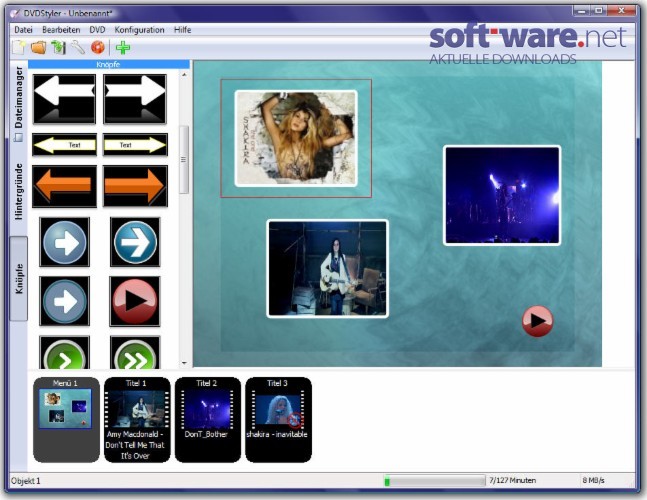The image size is (647, 500).
Task: Open the Datei menu
Action: (23, 30)
